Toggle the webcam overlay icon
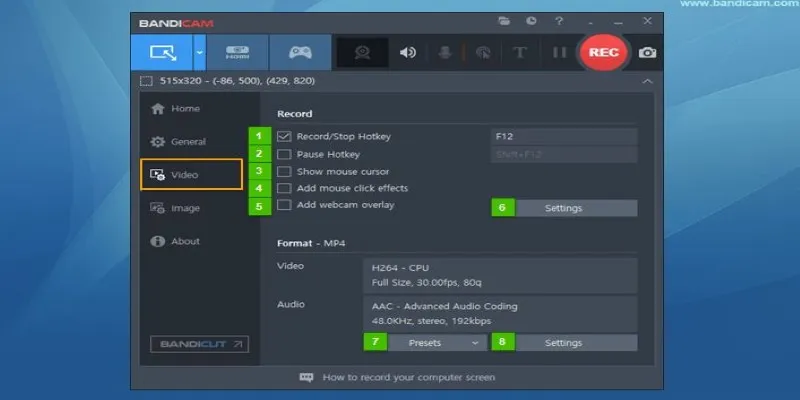 pyautogui.click(x=362, y=53)
